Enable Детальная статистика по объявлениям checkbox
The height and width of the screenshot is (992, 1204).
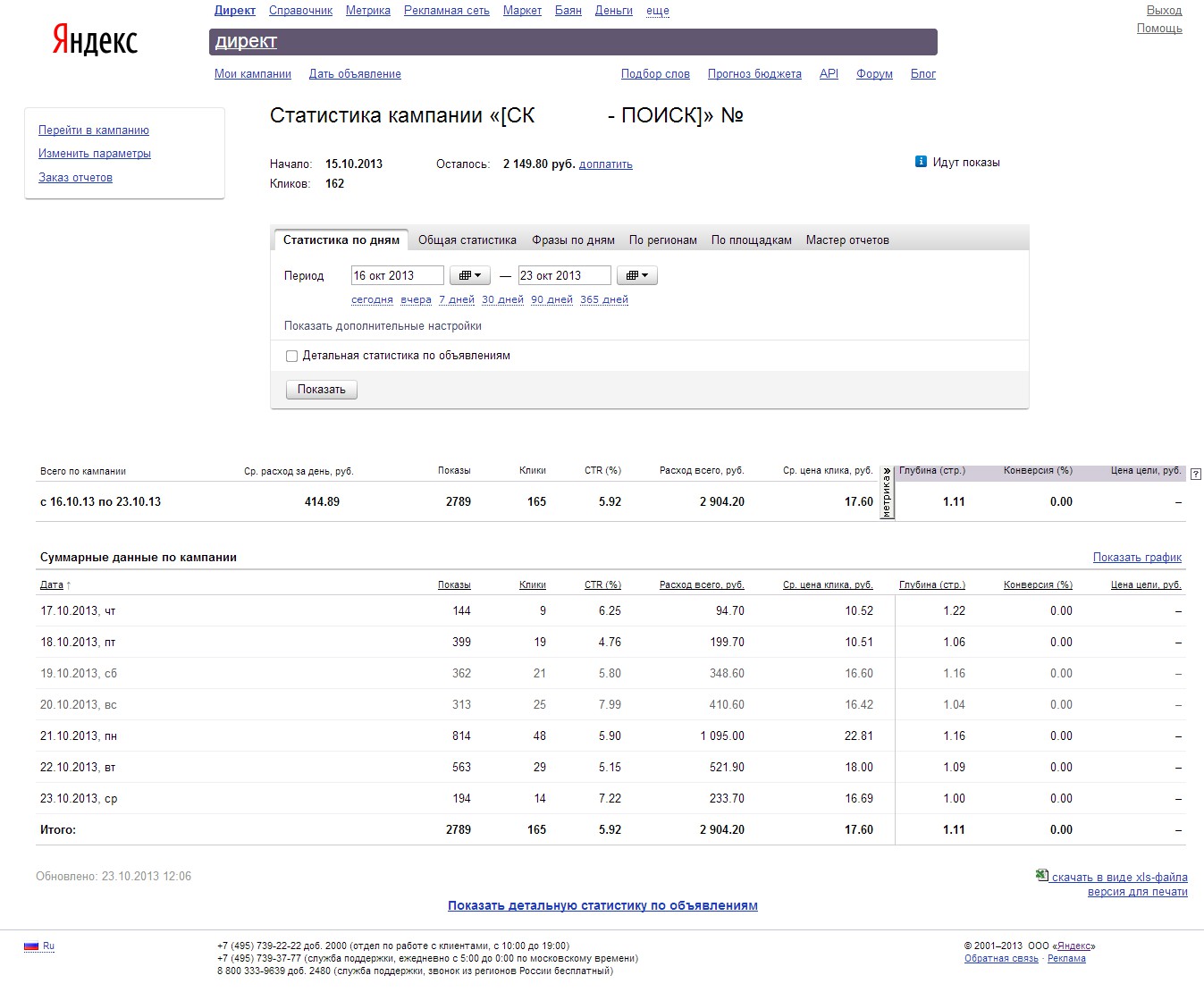(x=291, y=356)
